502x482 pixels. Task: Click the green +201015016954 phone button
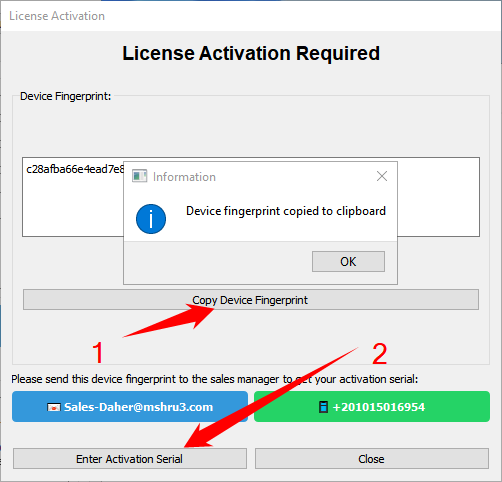tap(372, 406)
